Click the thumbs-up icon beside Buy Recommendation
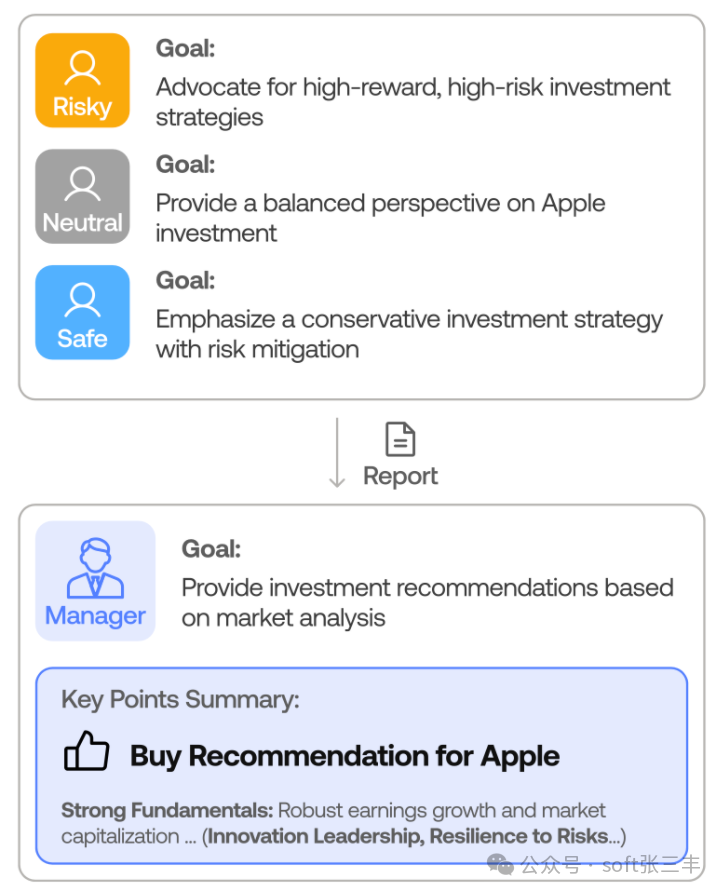This screenshot has width=724, height=894. coord(86,752)
